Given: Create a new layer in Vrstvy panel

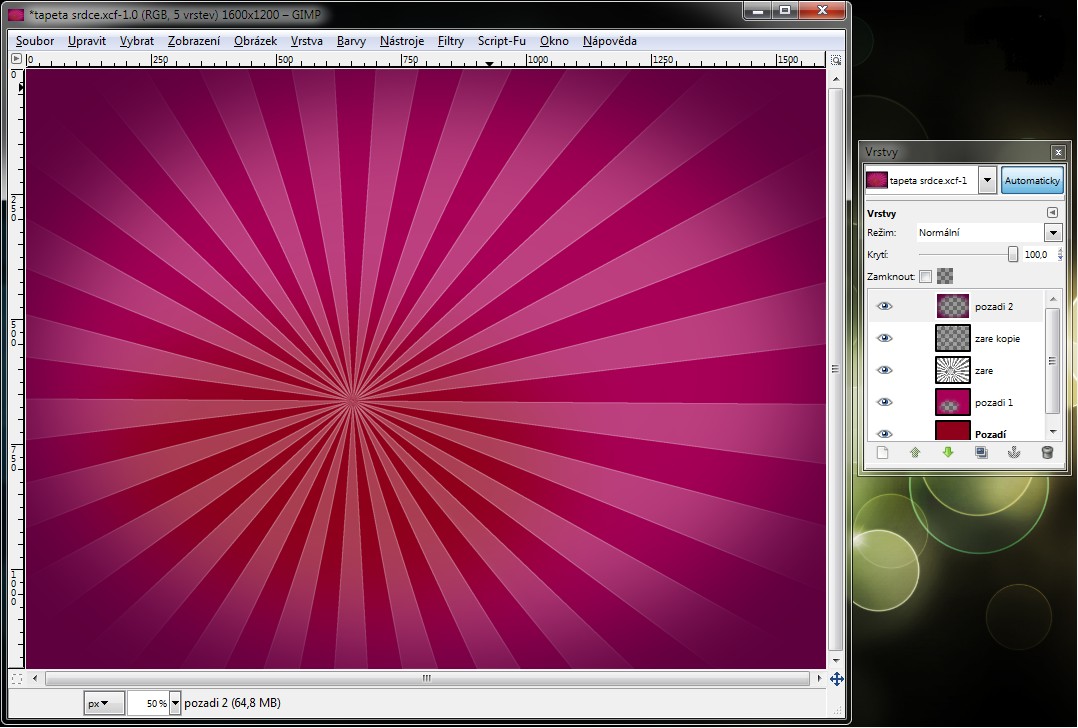Looking at the screenshot, I should click(x=882, y=452).
